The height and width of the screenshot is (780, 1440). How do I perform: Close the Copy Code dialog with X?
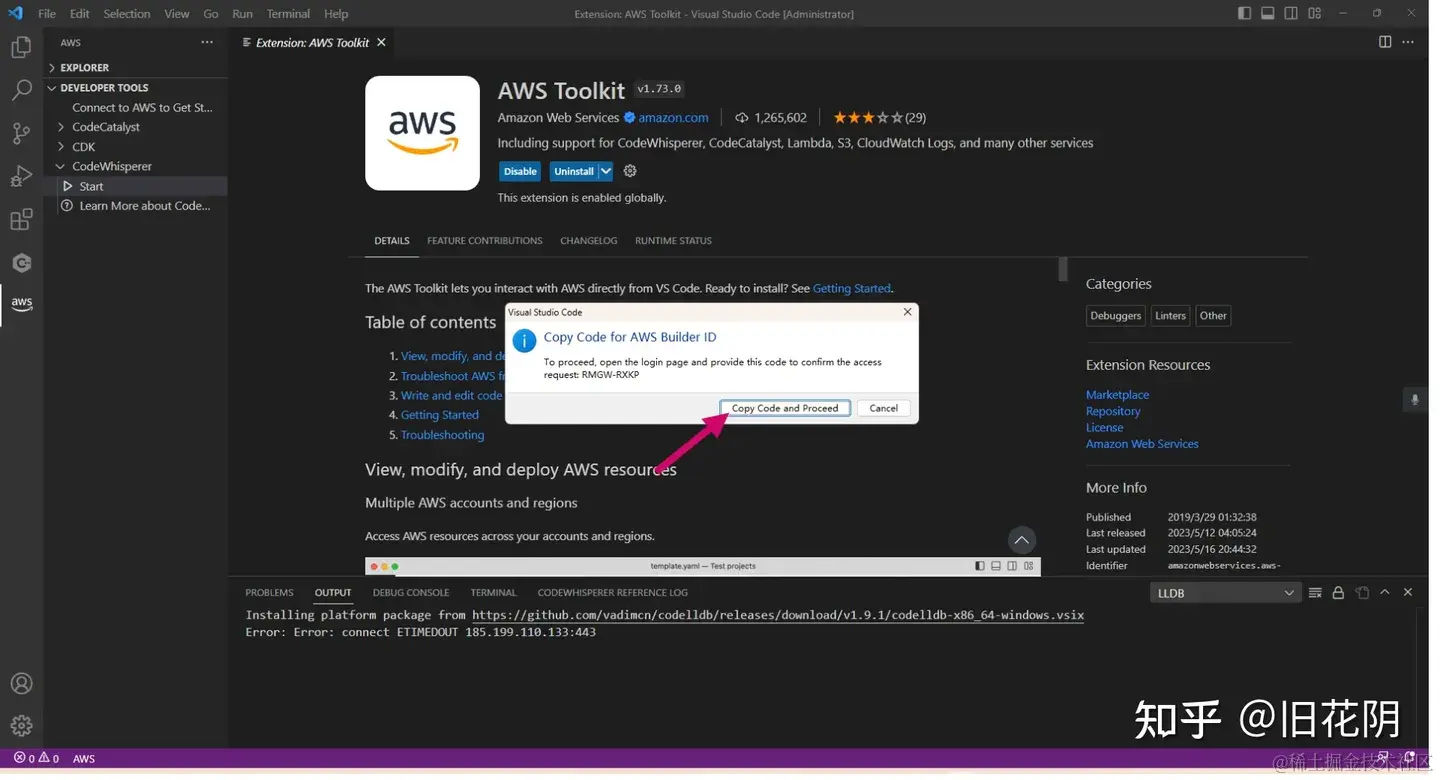pyautogui.click(x=907, y=312)
